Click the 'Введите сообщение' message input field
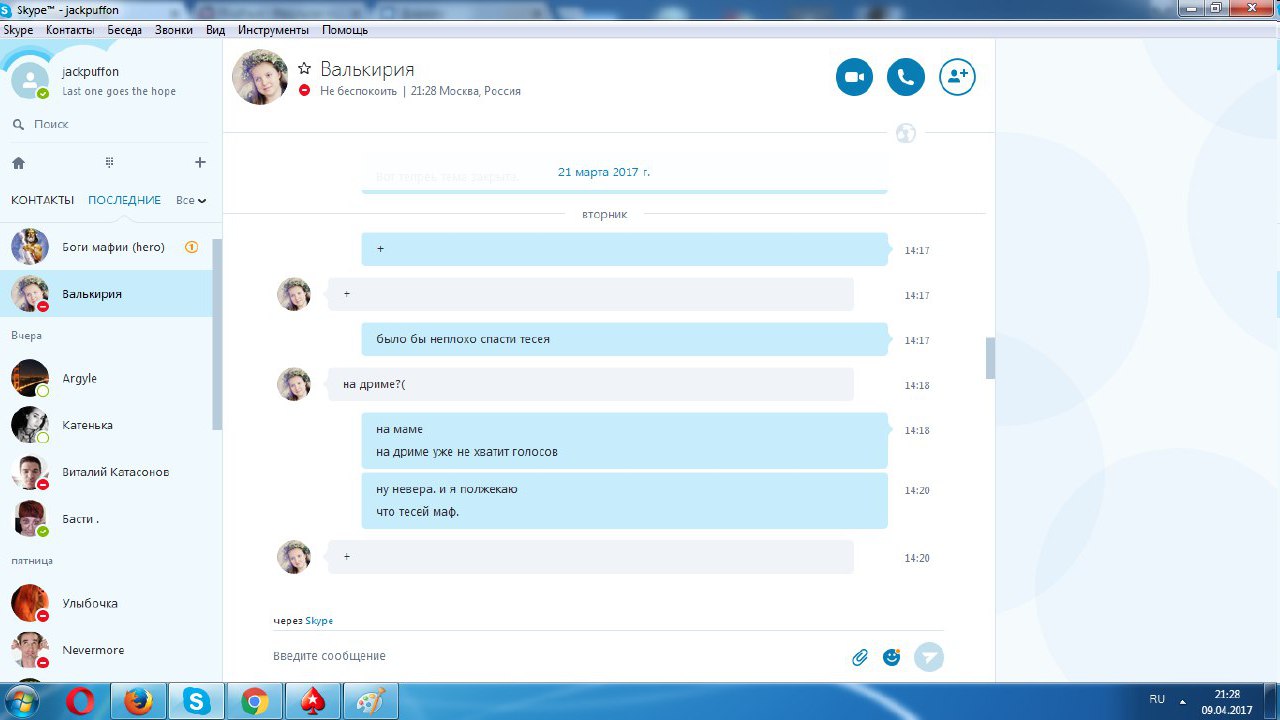This screenshot has height=720, width=1280. tap(550, 656)
